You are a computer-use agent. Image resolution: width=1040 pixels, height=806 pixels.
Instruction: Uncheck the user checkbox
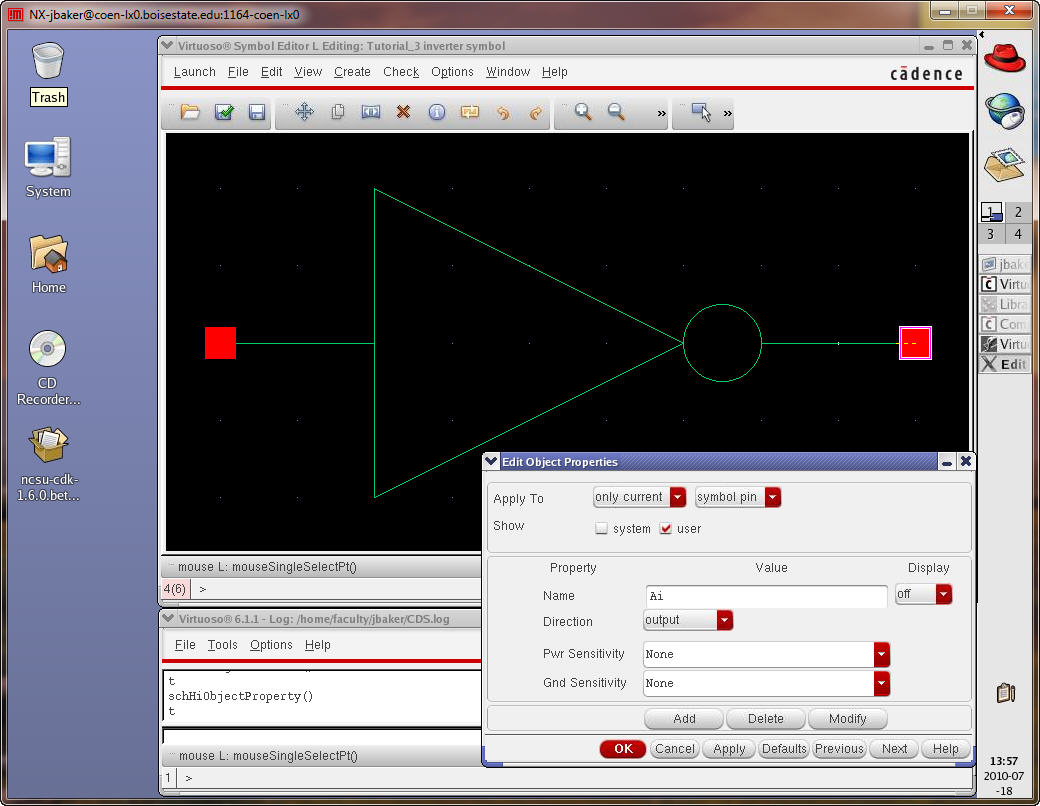click(666, 529)
